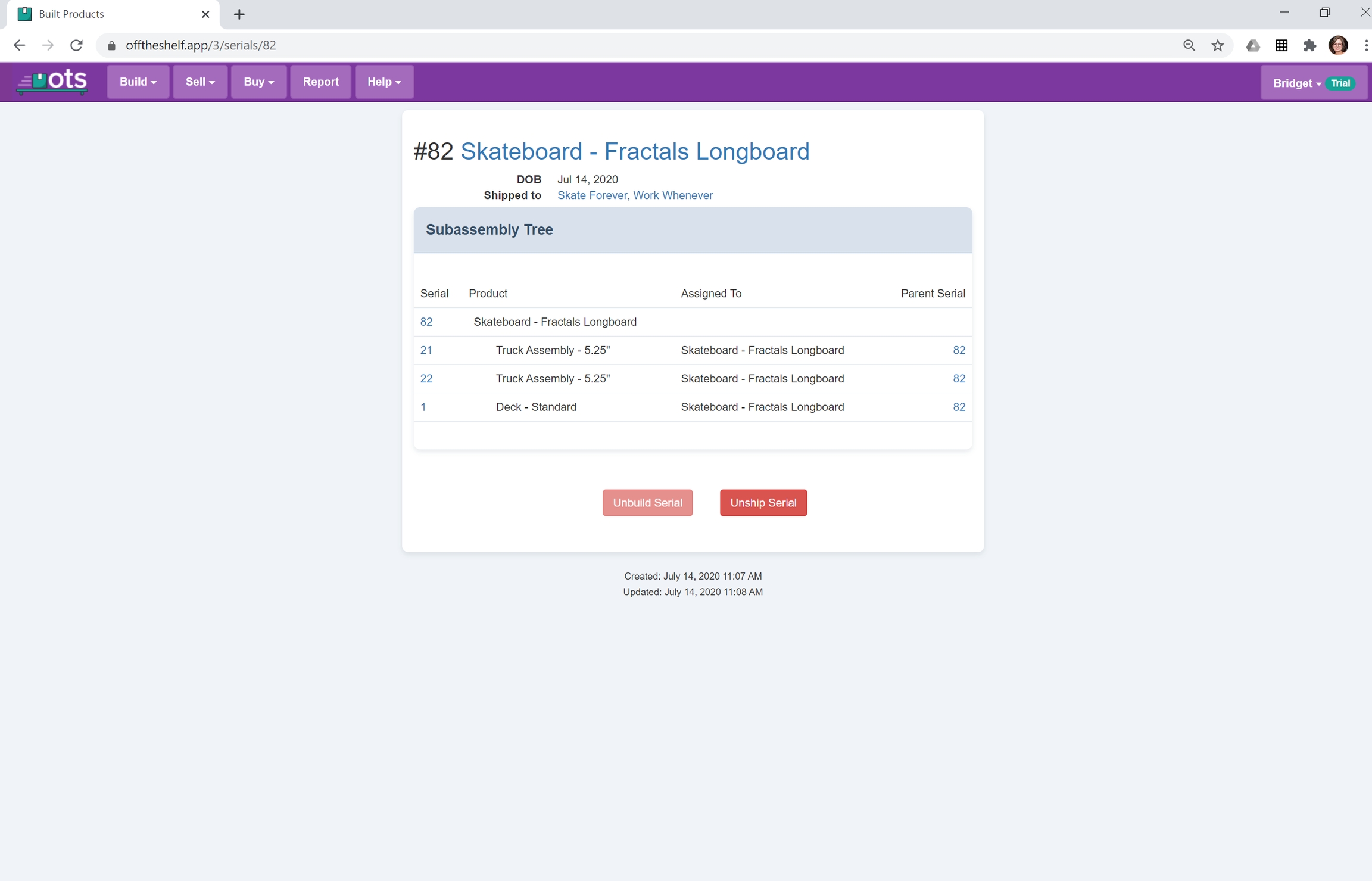Open the extensions puzzle icon

(x=1309, y=45)
